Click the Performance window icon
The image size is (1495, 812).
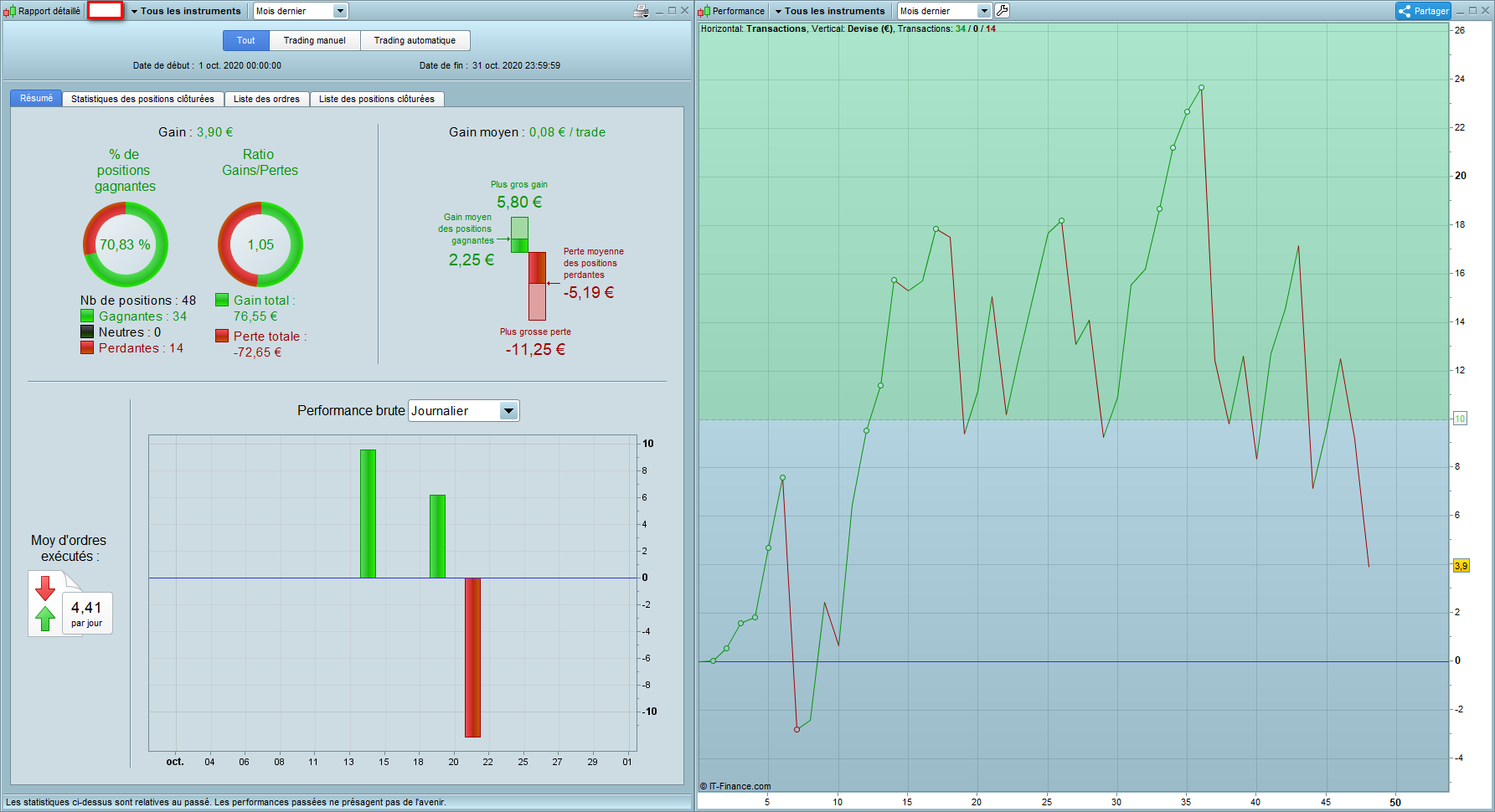(704, 11)
